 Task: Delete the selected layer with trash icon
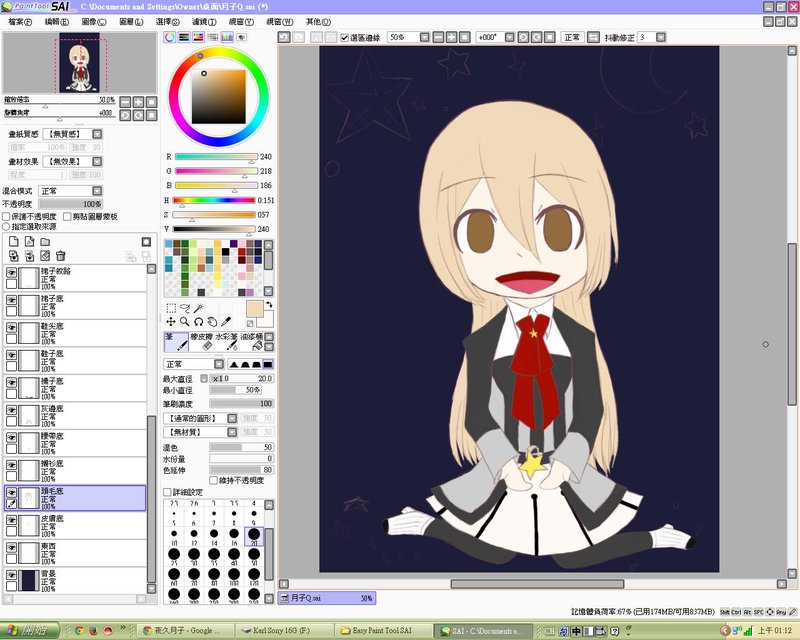[x=60, y=256]
